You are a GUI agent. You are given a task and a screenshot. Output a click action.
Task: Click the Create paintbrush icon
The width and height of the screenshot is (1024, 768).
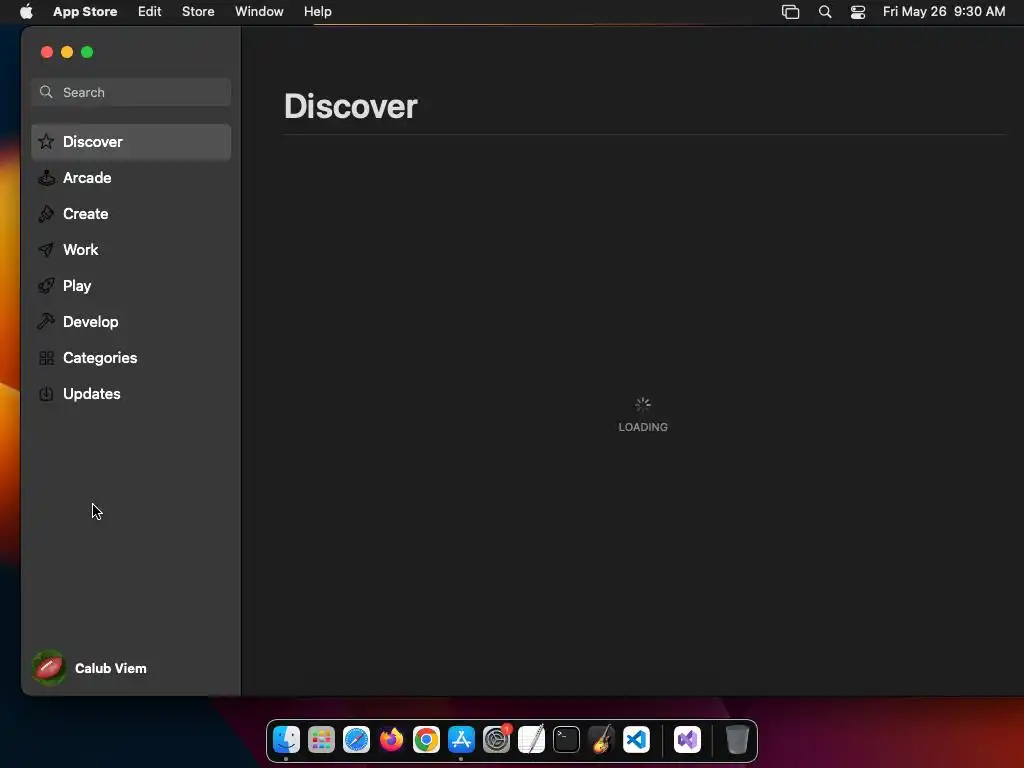point(46,214)
